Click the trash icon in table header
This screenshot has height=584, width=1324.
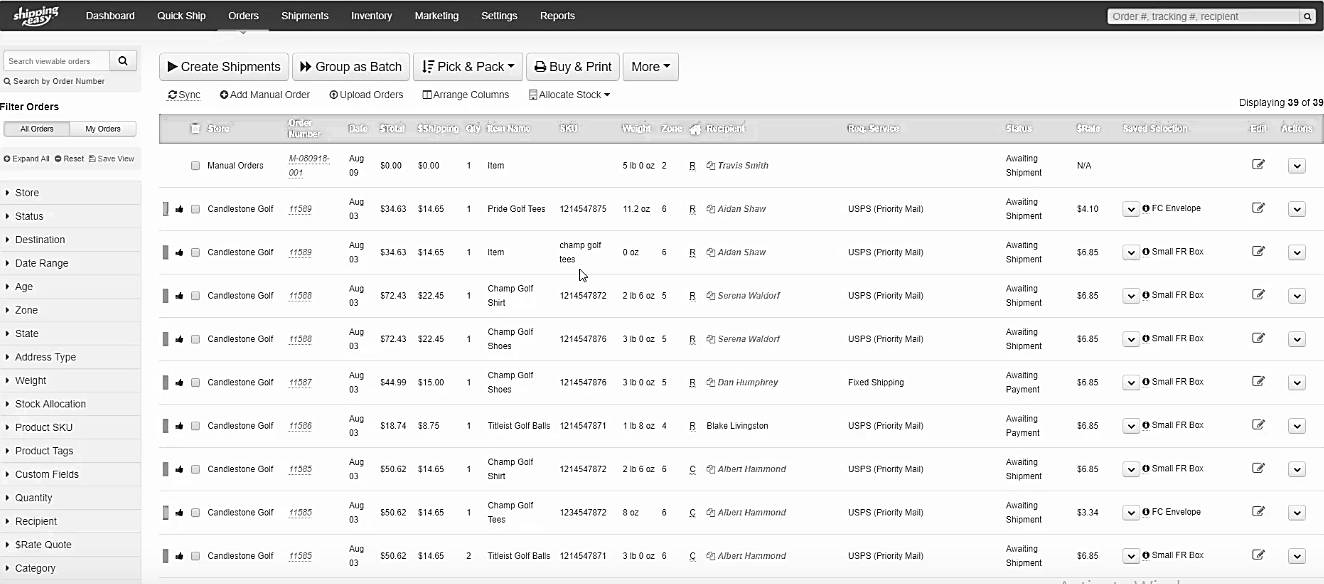(195, 128)
